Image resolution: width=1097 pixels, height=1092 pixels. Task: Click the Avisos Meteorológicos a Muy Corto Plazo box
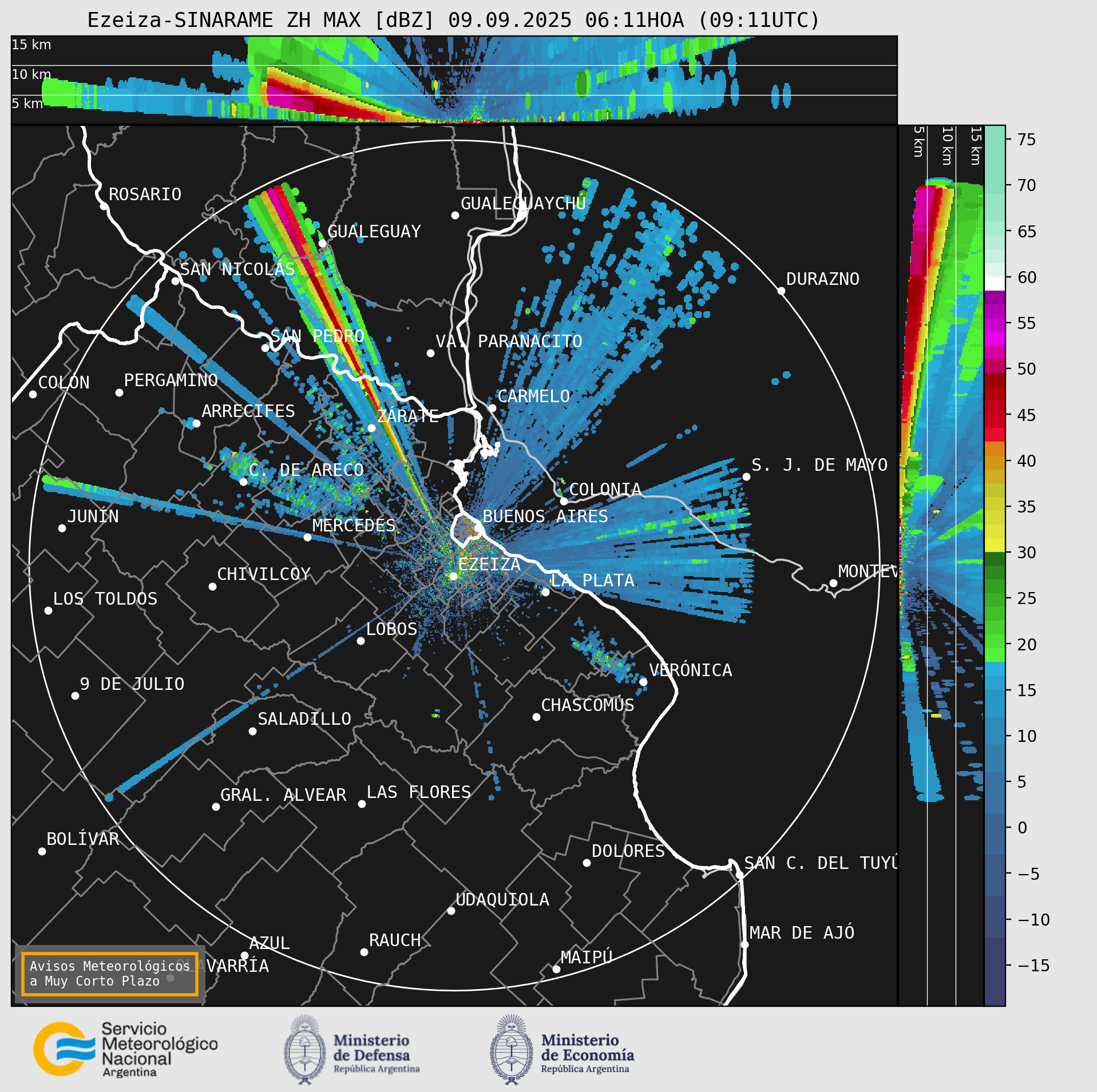[109, 974]
